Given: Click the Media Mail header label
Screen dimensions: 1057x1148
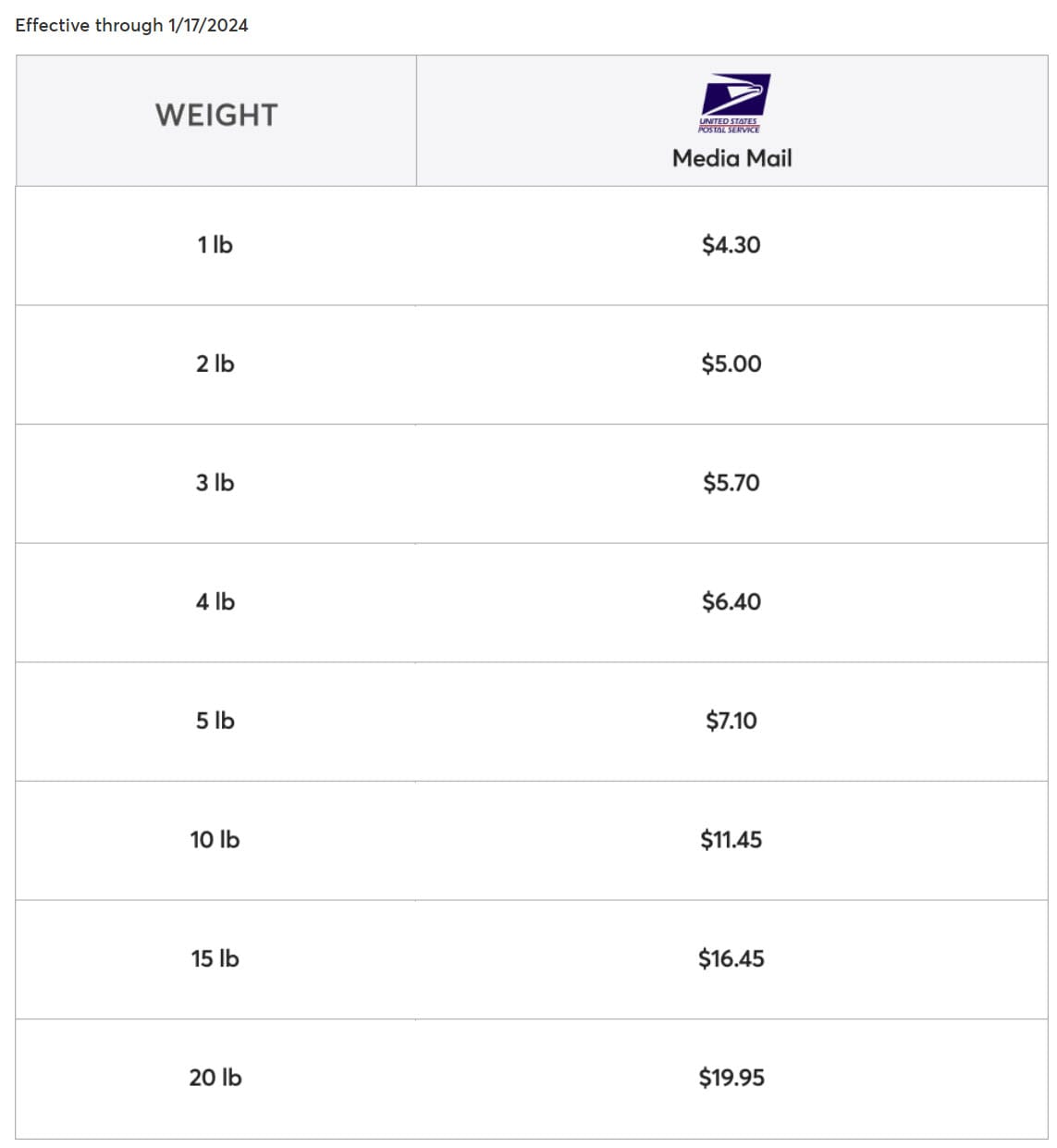Looking at the screenshot, I should pos(731,158).
